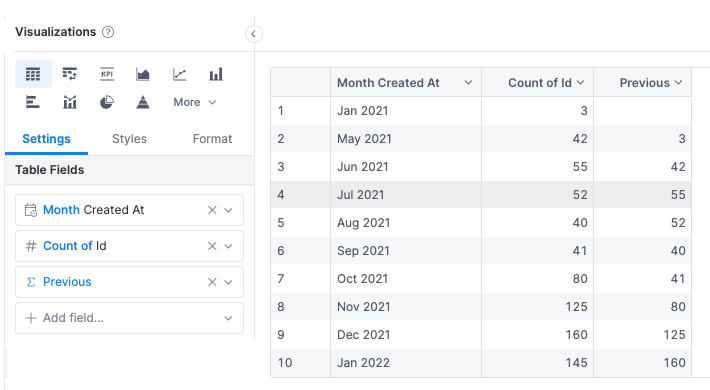Viewport: 710px width, 390px height.
Task: Pick the area chart visualization icon
Action: click(x=143, y=74)
